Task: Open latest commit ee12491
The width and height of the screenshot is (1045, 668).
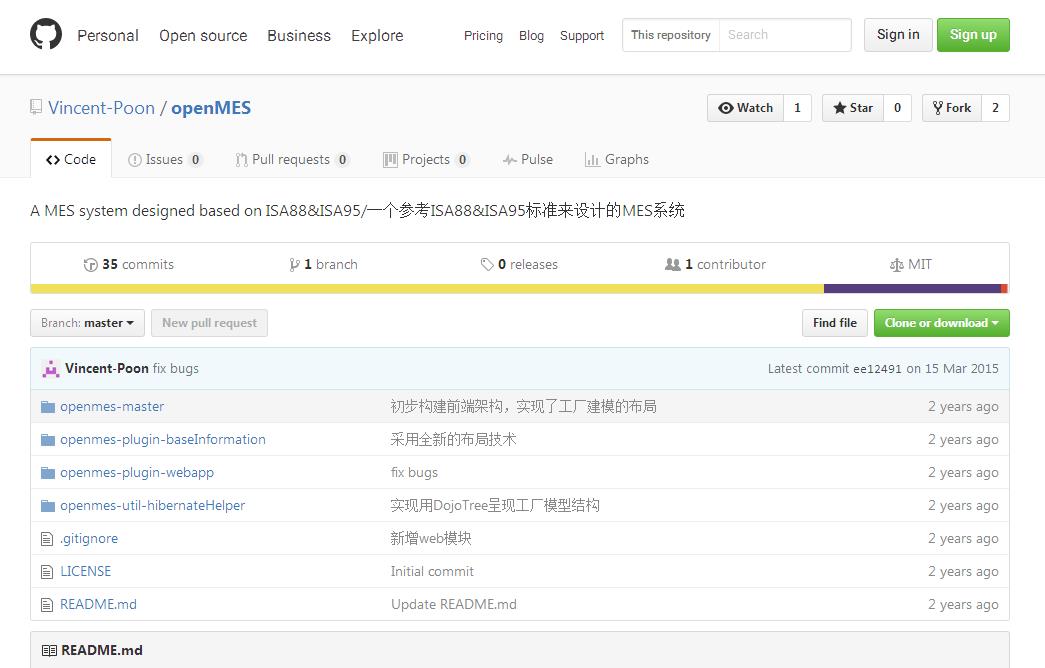Action: coord(877,369)
